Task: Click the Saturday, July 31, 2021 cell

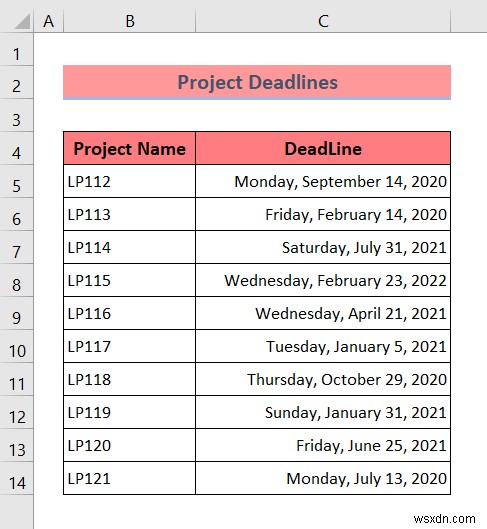Action: tap(323, 247)
